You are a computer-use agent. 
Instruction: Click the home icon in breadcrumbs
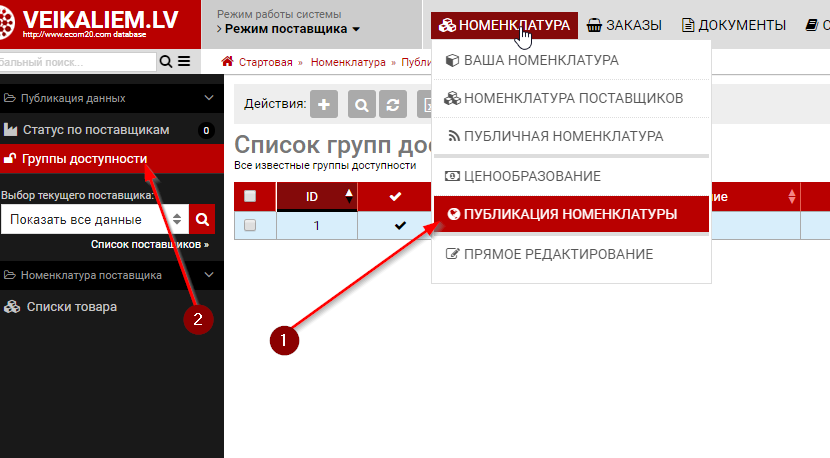(227, 62)
